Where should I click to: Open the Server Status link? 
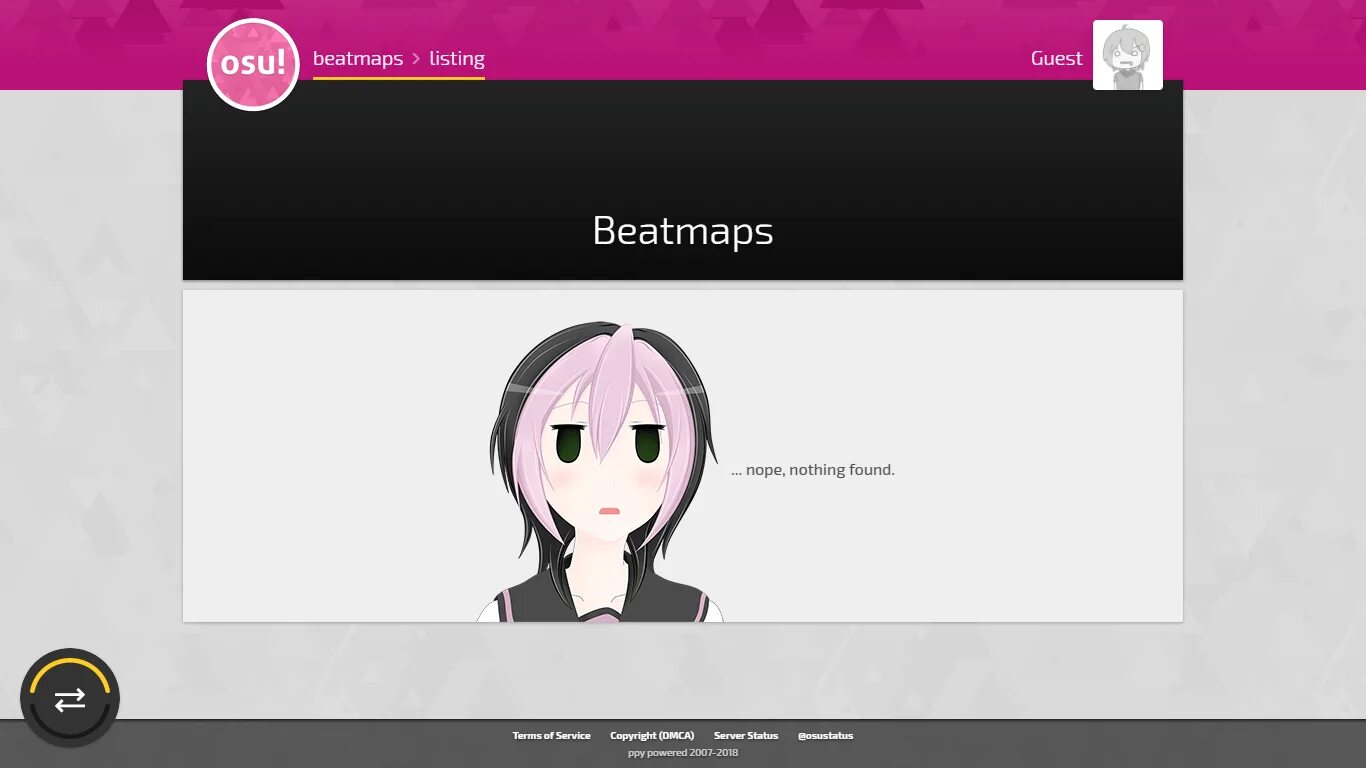[x=746, y=736]
